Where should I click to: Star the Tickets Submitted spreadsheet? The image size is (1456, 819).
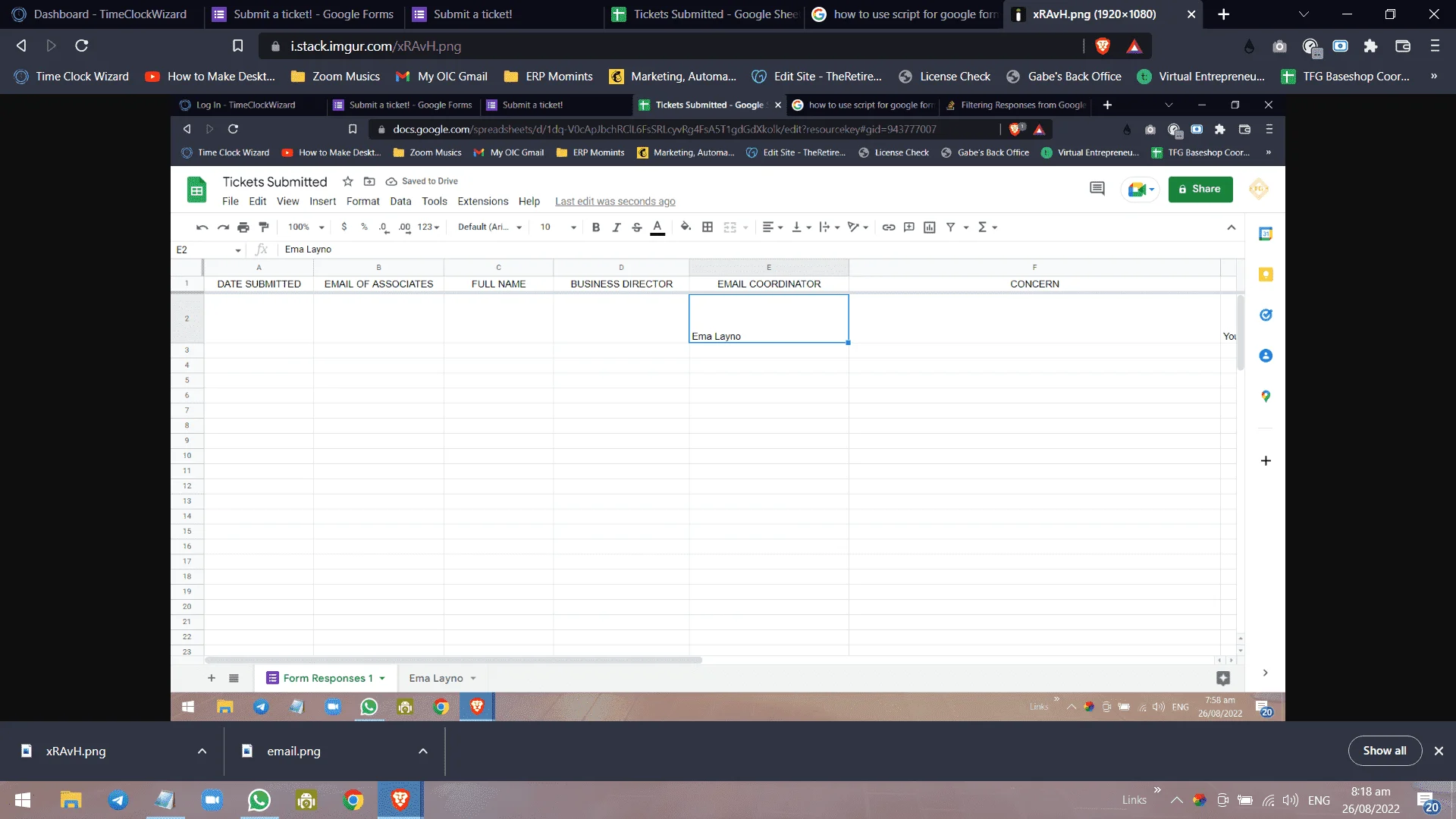pos(348,182)
